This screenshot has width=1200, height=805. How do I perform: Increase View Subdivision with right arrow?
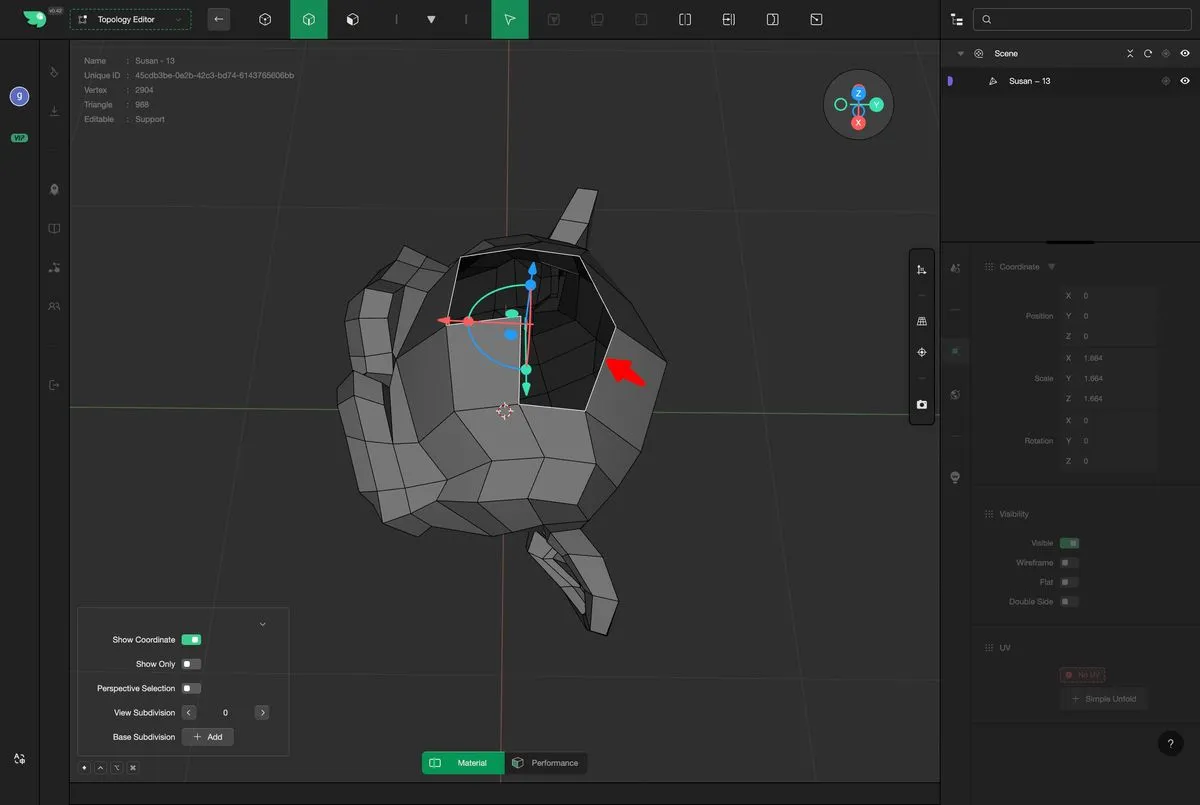tap(262, 713)
